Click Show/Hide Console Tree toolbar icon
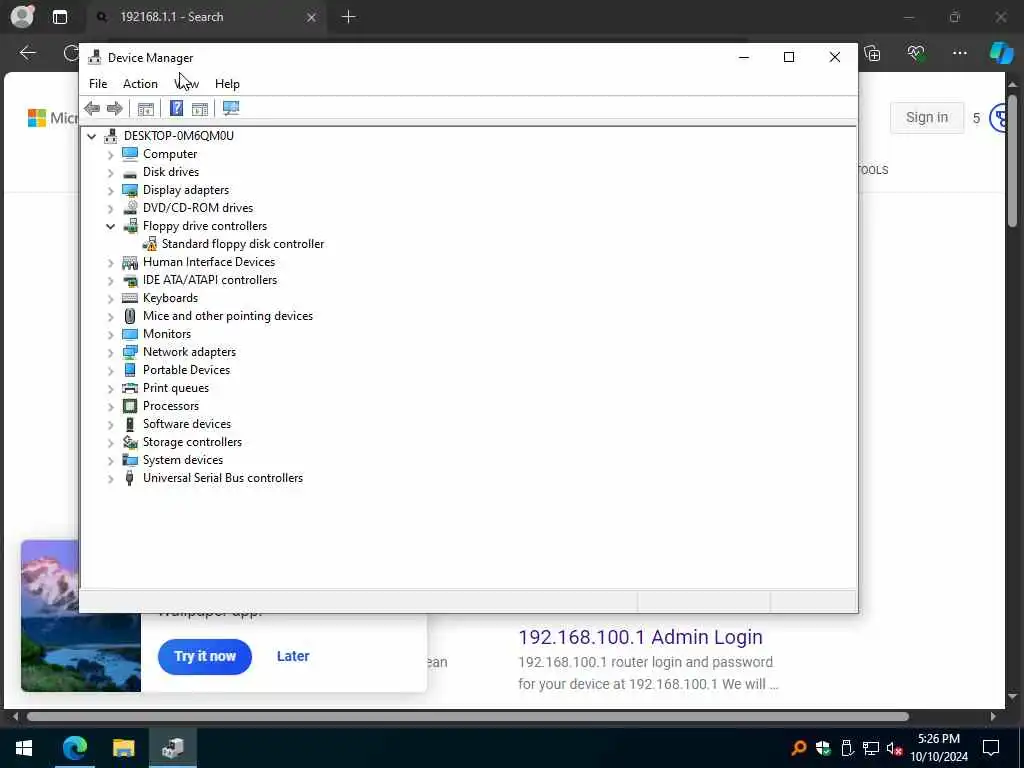Screen dimensions: 1024x768 tap(146, 108)
